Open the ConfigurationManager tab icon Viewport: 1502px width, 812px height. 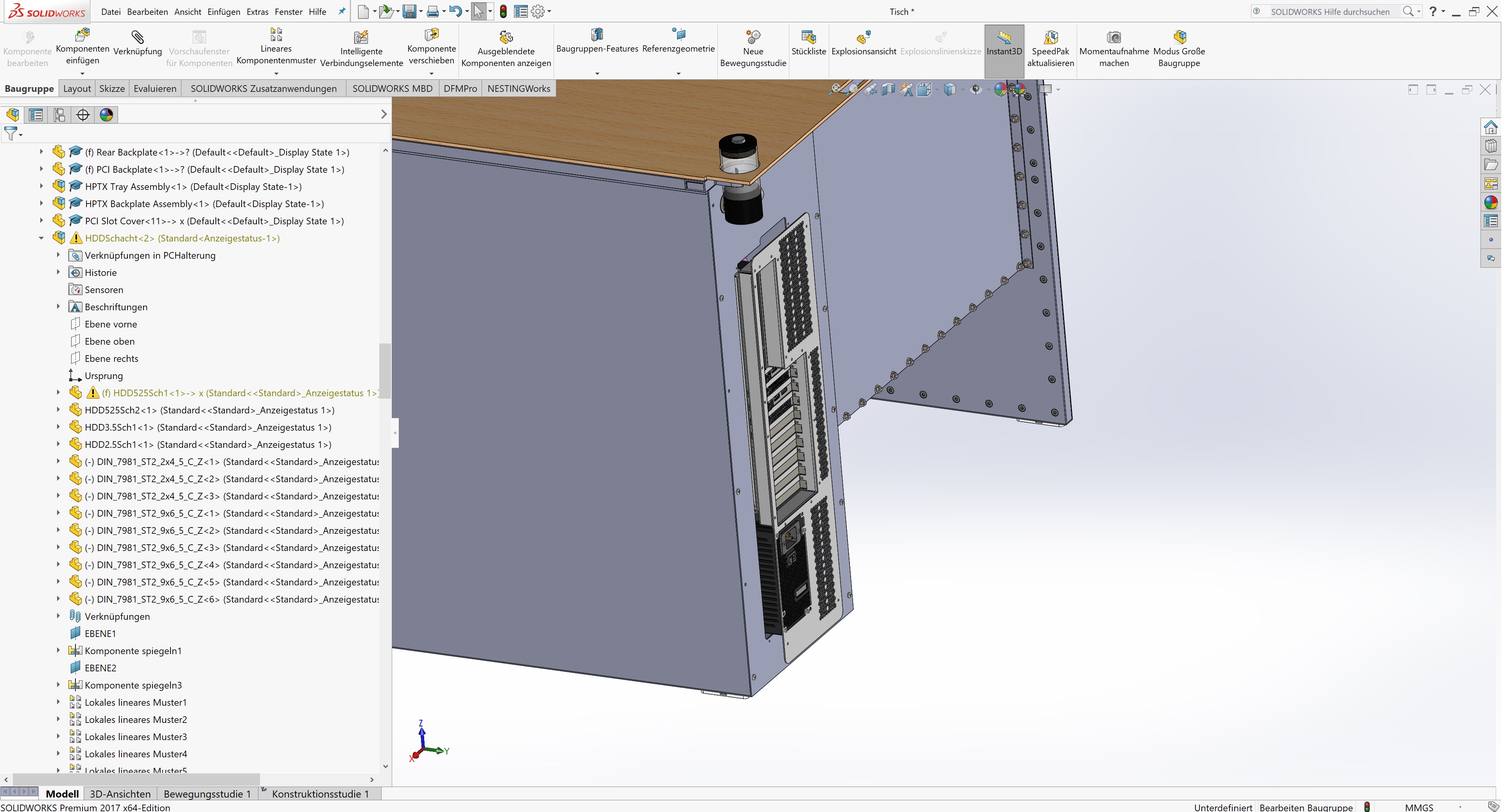(x=59, y=115)
